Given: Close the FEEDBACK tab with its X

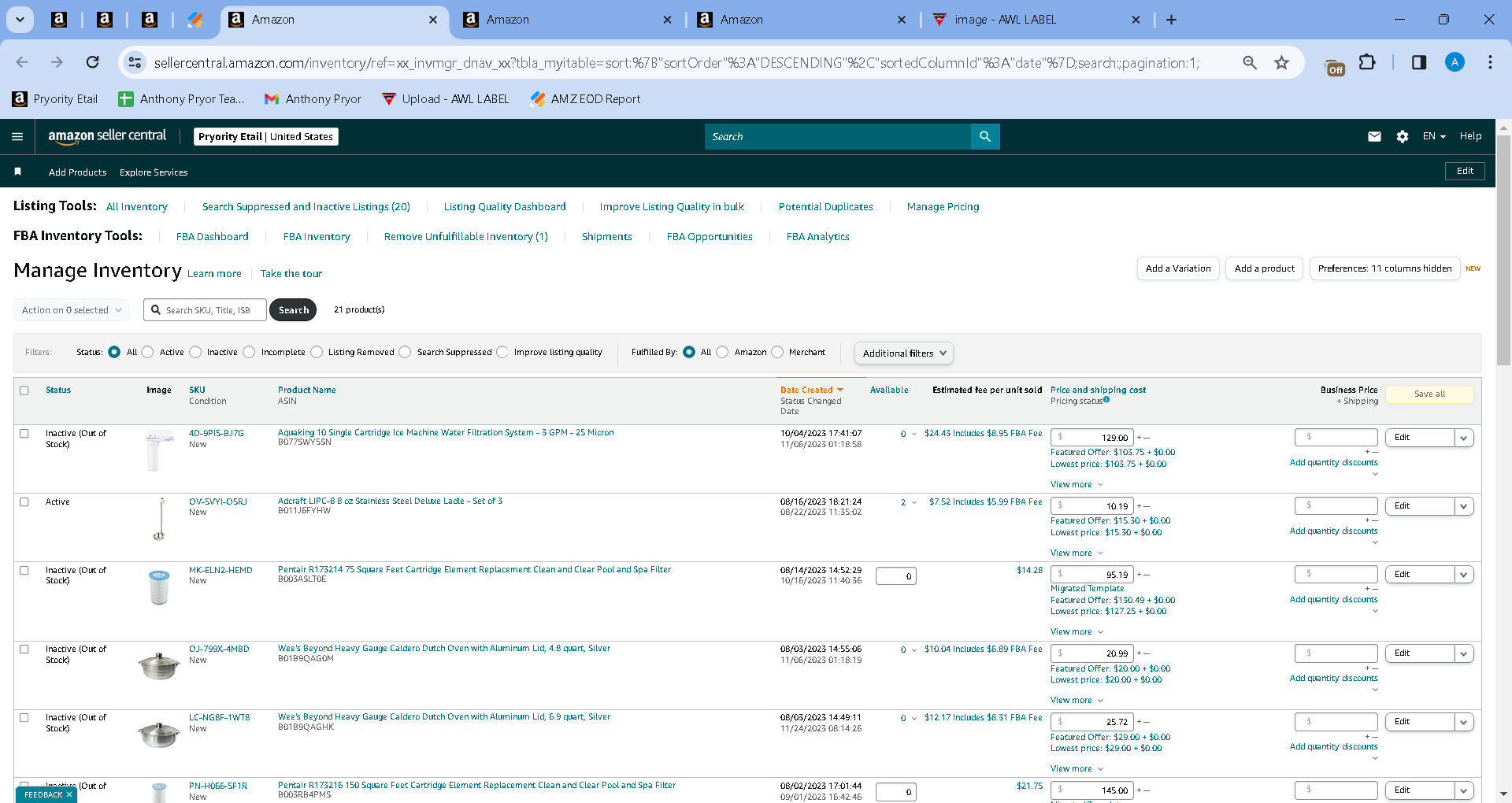Looking at the screenshot, I should (69, 794).
